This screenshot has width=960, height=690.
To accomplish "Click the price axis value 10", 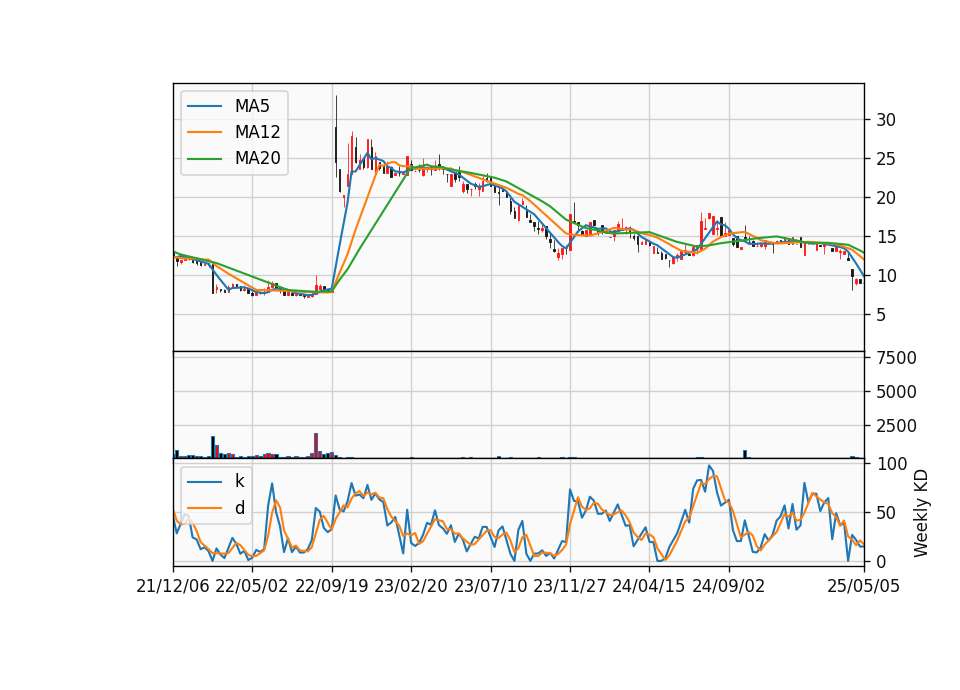I will pyautogui.click(x=886, y=276).
